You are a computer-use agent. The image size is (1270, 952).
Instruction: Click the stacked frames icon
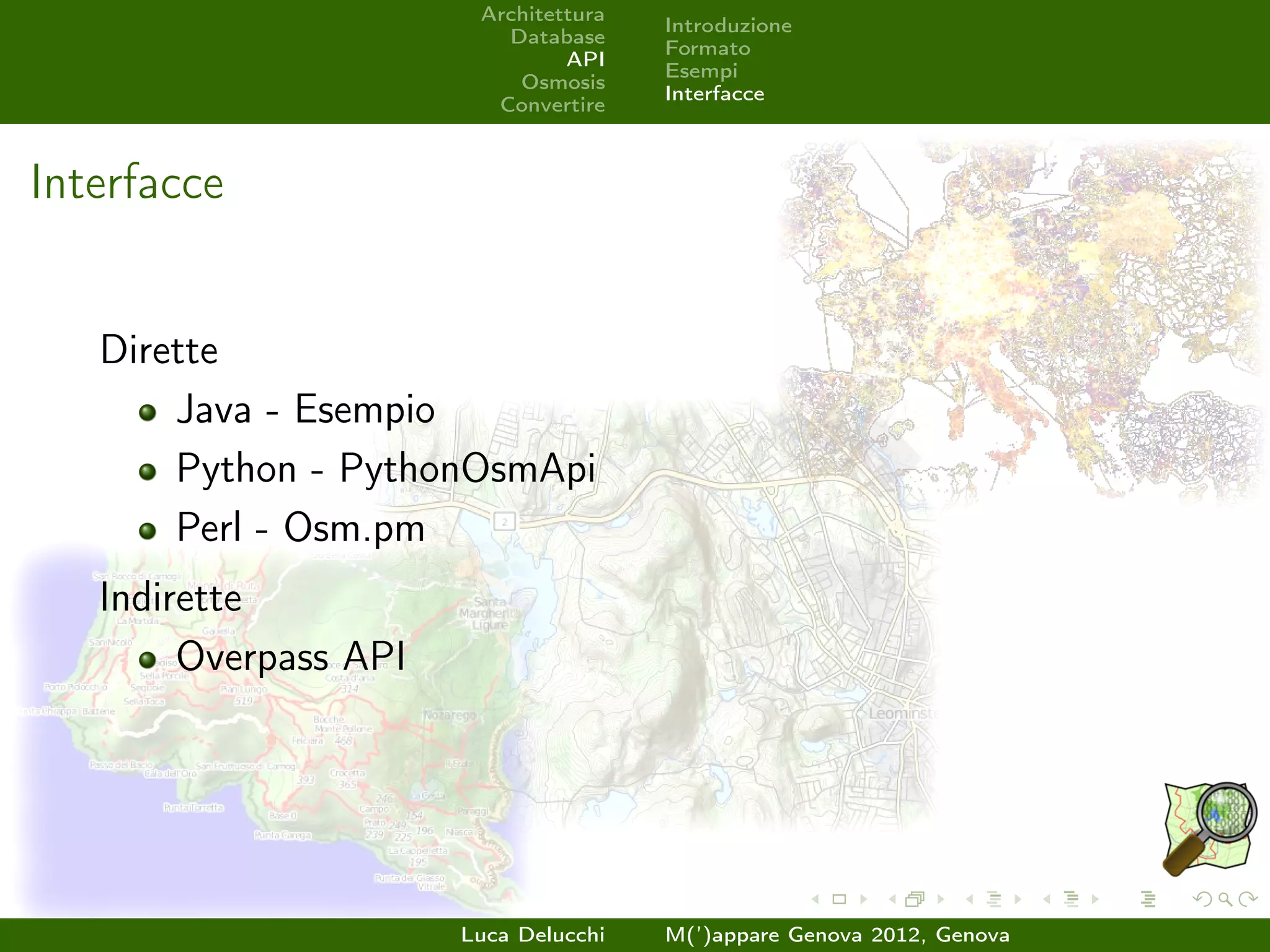pos(915,899)
